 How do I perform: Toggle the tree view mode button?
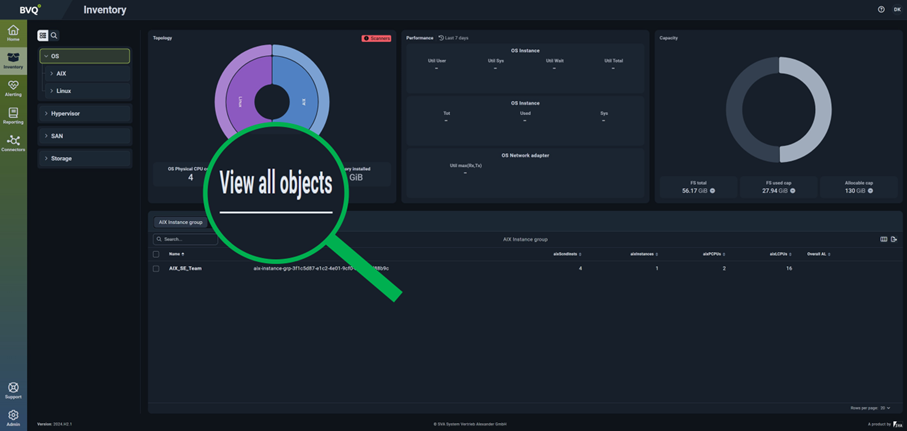[x=43, y=35]
